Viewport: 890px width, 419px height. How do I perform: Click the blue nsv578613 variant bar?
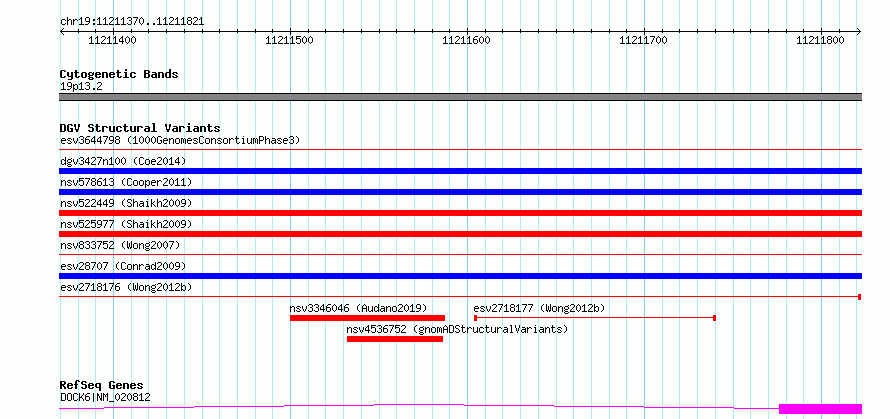[461, 192]
